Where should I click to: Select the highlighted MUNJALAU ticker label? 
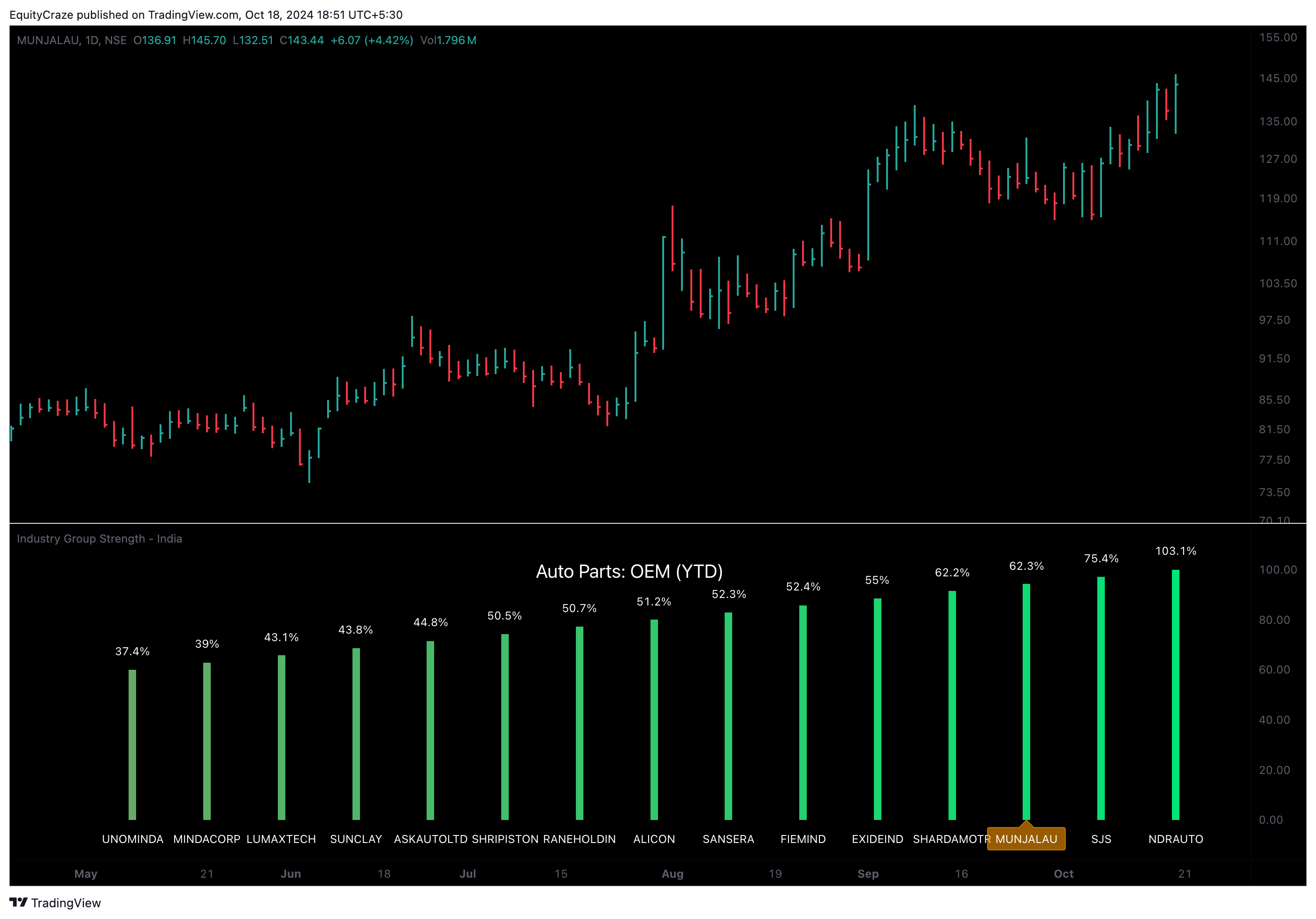pos(1026,839)
